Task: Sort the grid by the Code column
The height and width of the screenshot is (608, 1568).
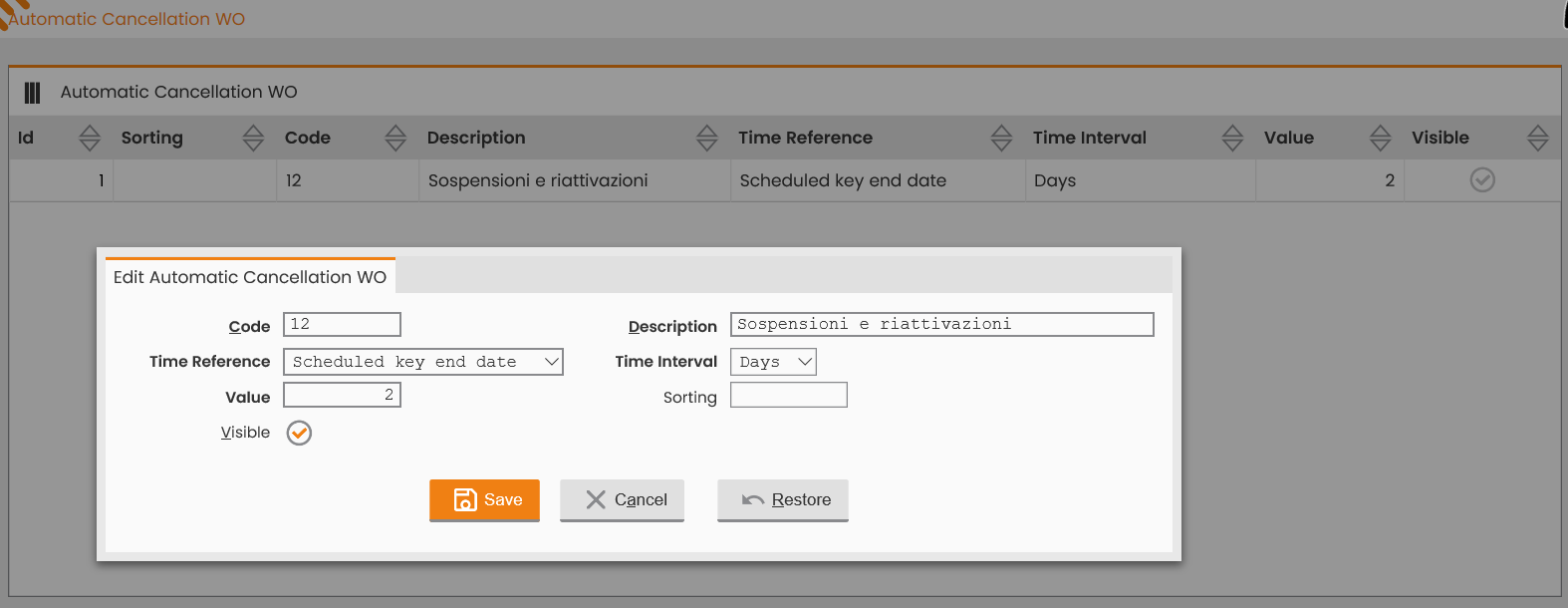Action: [x=395, y=138]
